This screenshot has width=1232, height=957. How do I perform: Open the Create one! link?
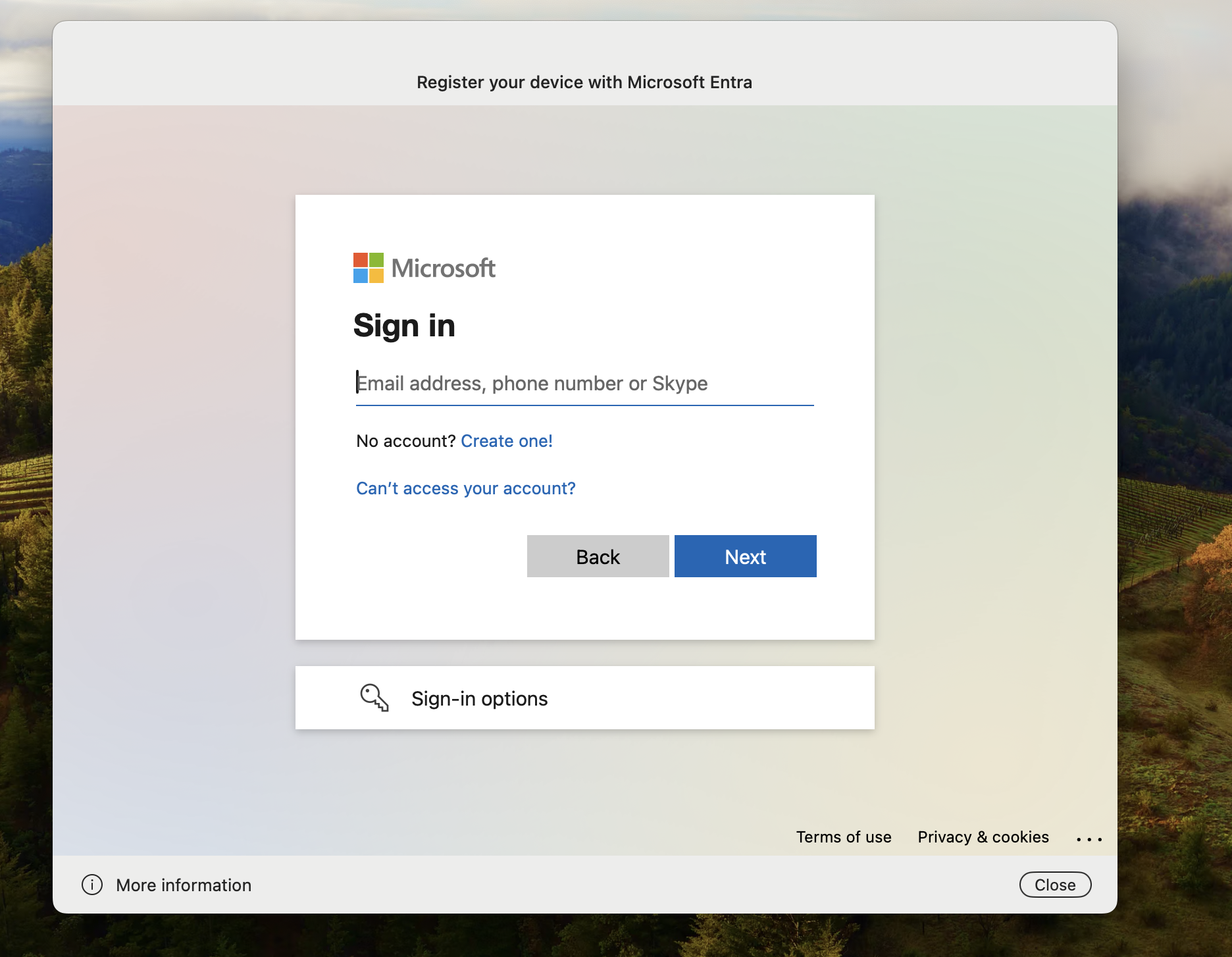click(507, 441)
